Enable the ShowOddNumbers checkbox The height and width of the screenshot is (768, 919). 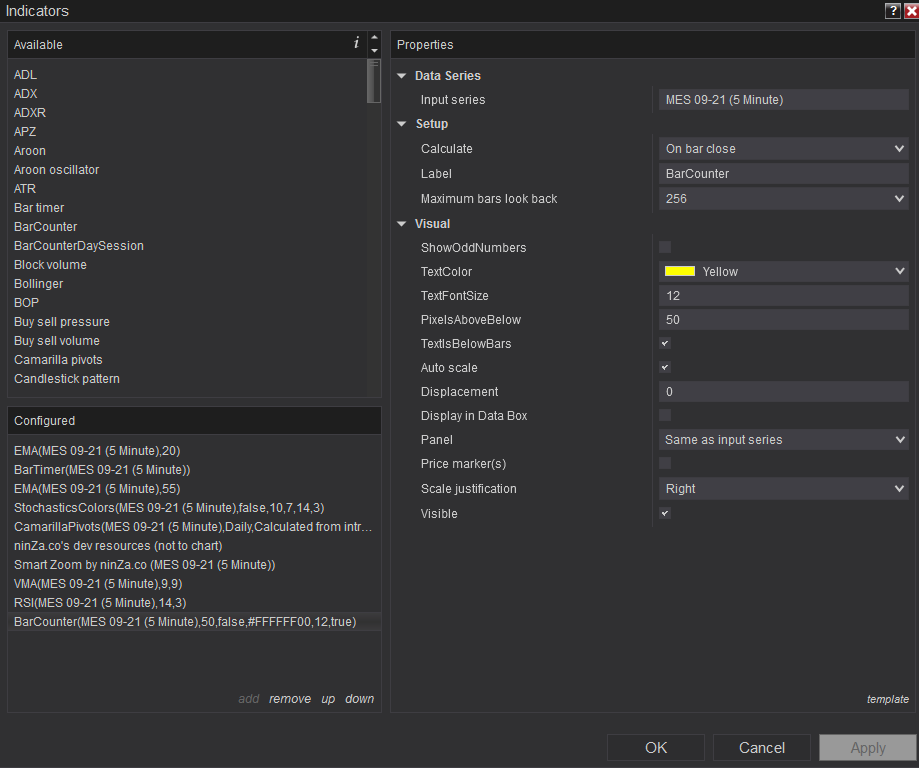tap(665, 247)
